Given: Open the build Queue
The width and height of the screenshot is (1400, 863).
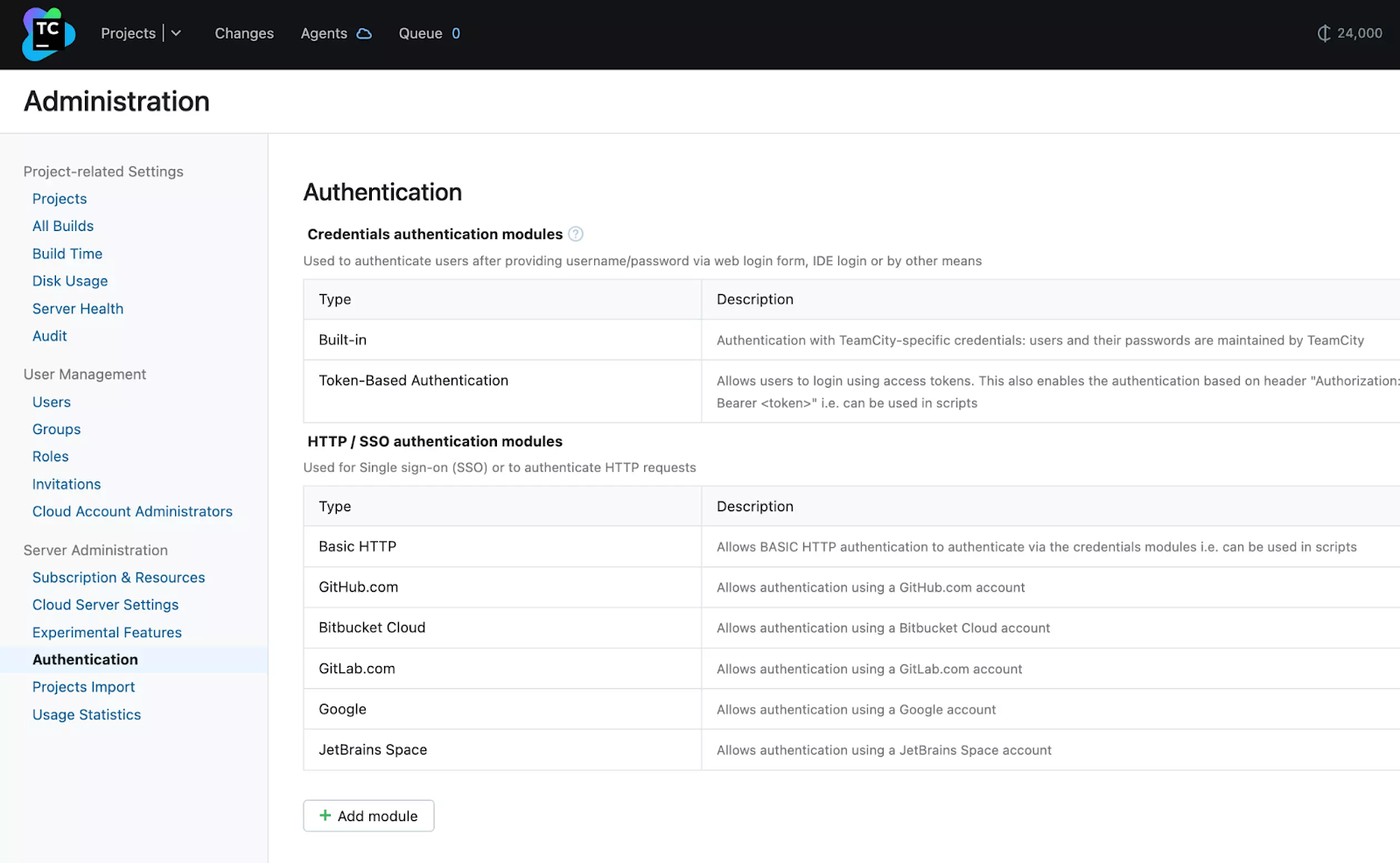Looking at the screenshot, I should [420, 33].
